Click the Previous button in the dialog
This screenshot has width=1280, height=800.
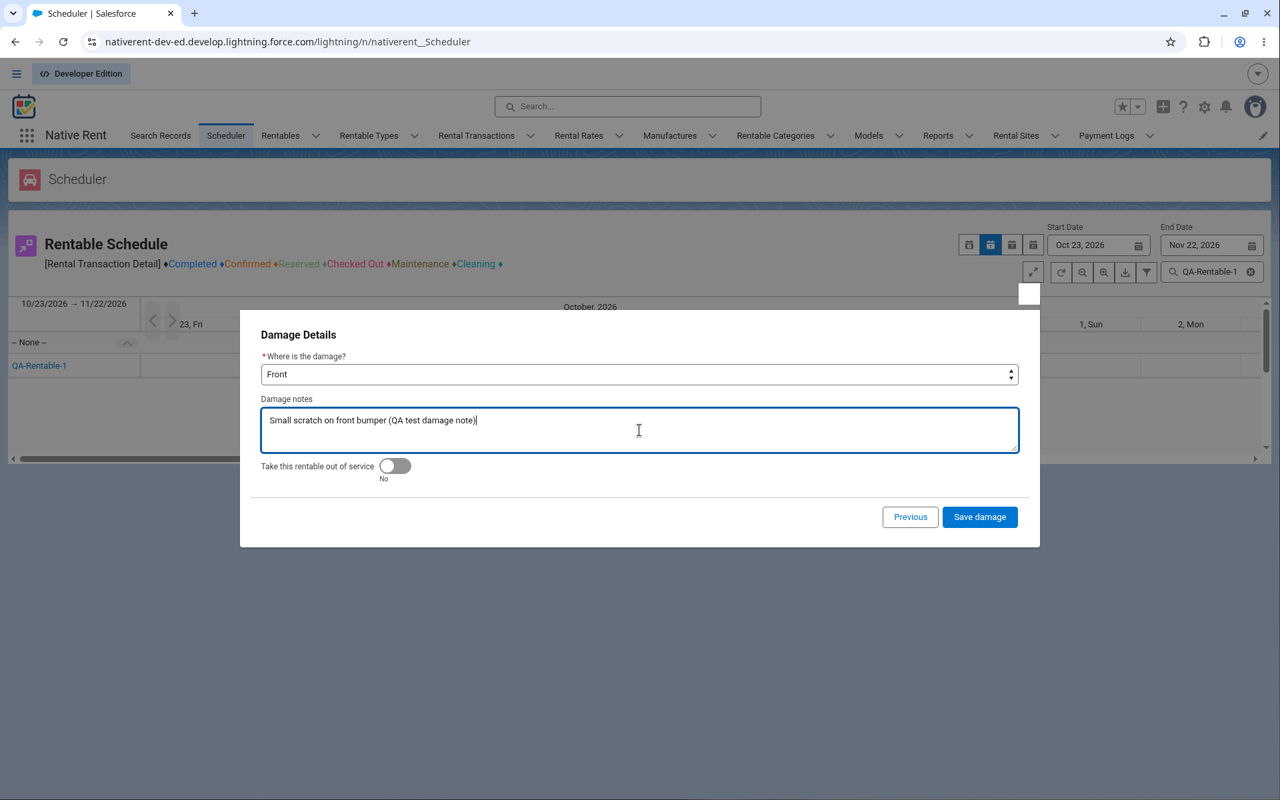[x=910, y=517]
